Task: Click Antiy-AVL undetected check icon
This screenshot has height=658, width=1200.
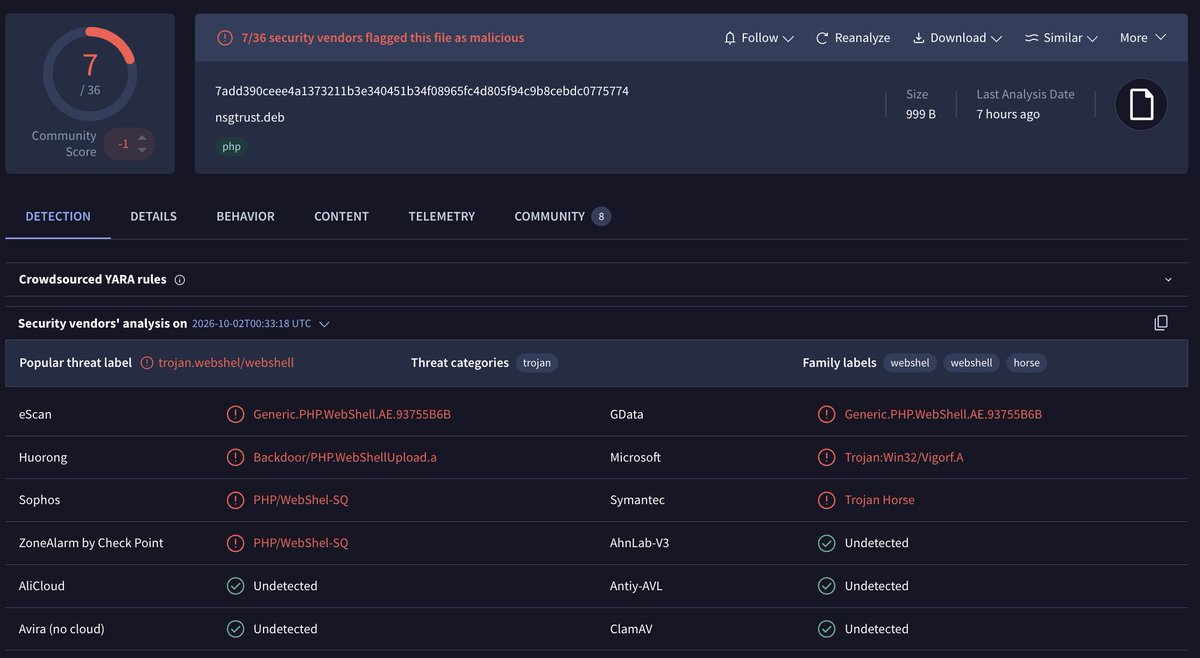Action: coord(827,586)
